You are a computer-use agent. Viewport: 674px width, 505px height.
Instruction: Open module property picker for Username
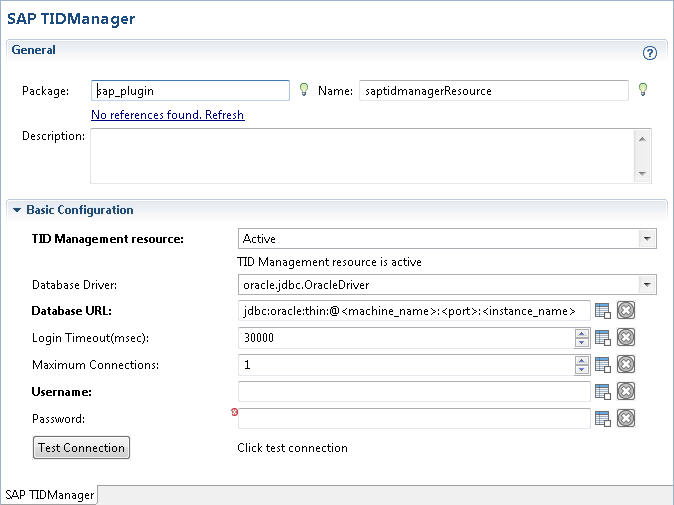[603, 392]
